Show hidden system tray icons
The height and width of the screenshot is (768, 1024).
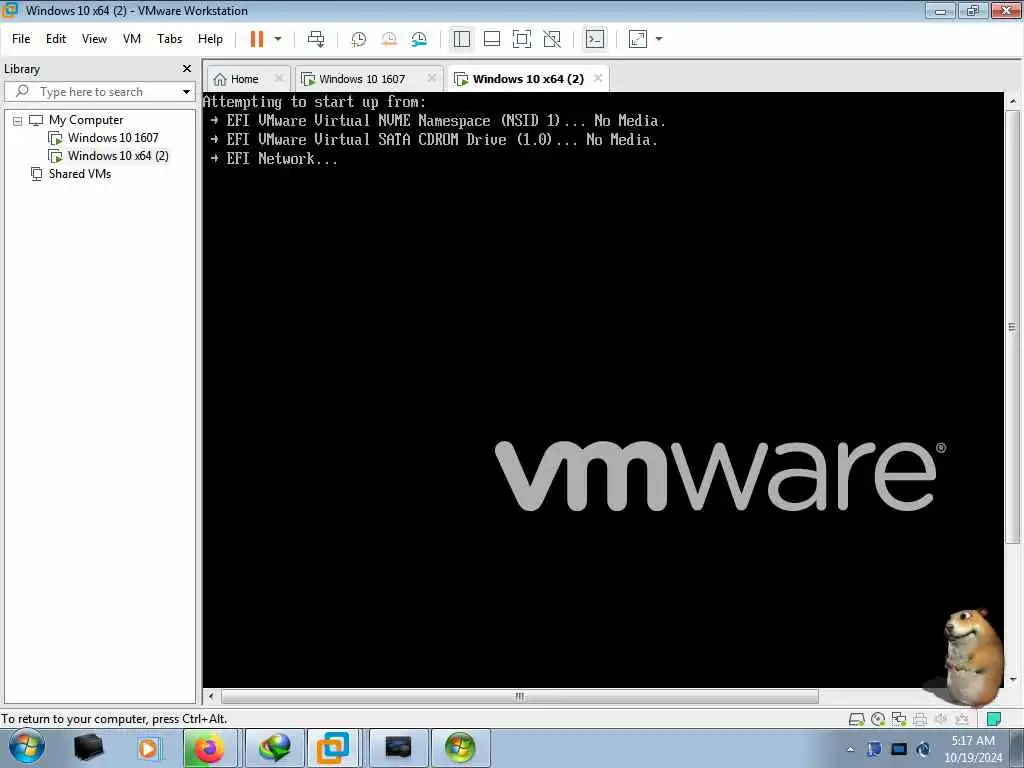[850, 750]
